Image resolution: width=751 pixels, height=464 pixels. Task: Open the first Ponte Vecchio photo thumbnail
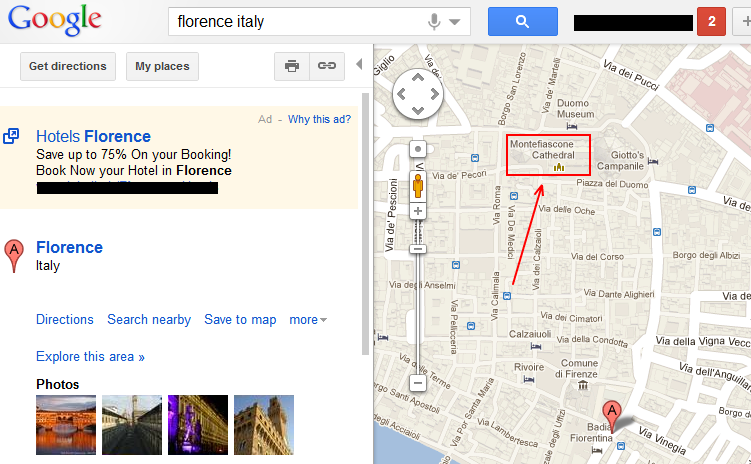(66, 425)
